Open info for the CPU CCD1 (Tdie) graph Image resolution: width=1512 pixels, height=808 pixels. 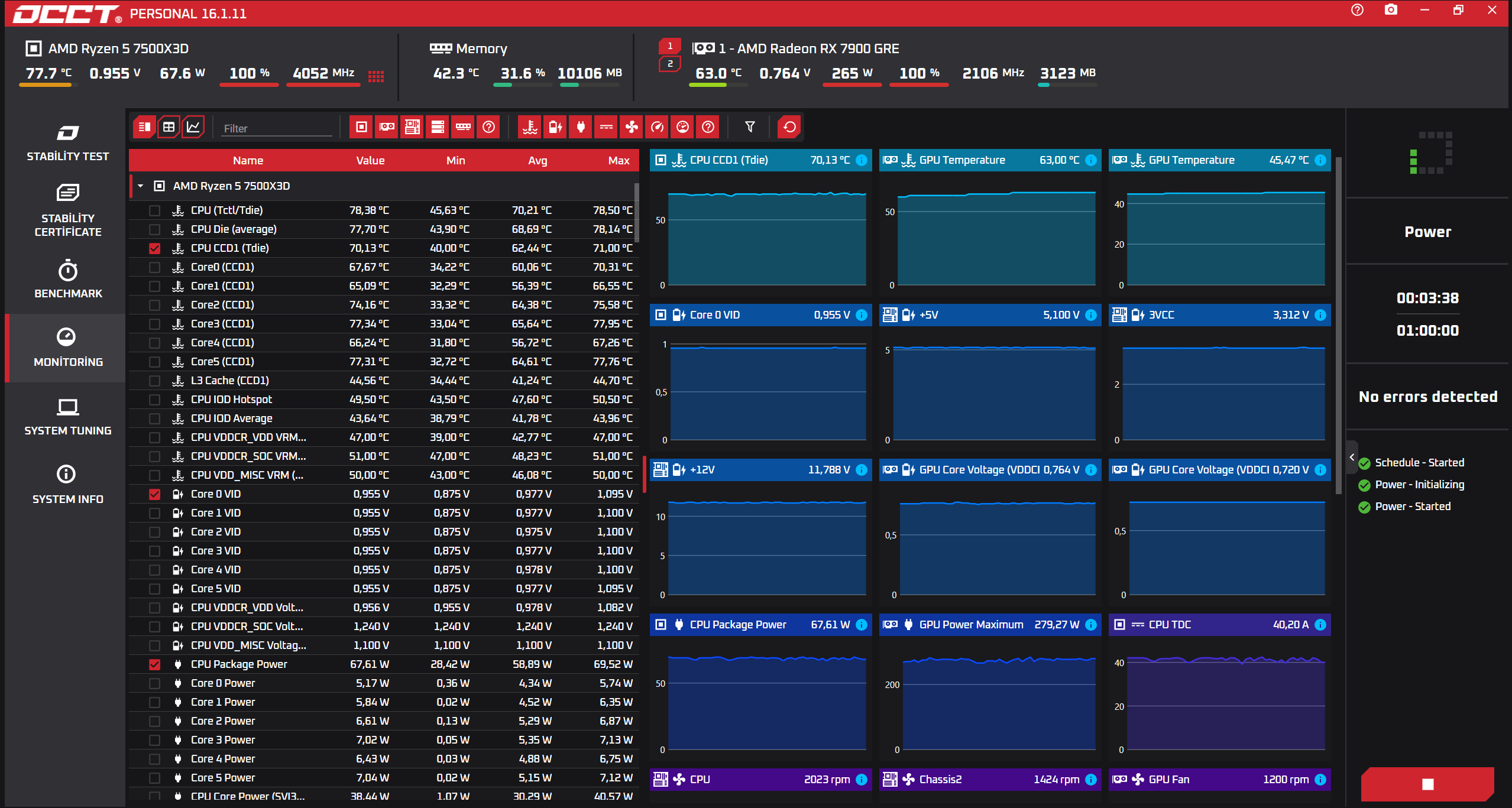(862, 160)
